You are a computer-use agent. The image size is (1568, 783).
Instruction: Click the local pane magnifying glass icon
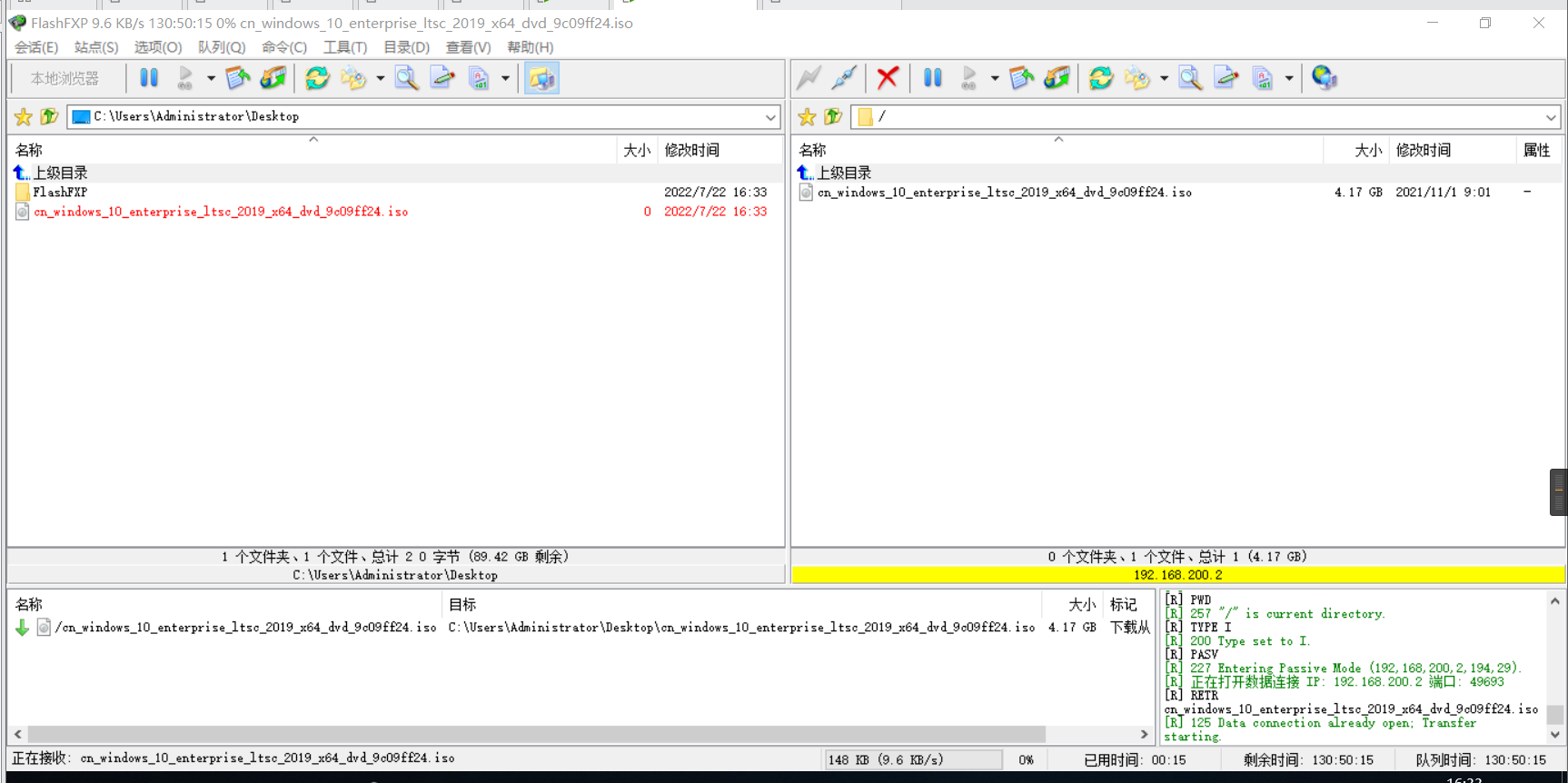click(x=407, y=78)
